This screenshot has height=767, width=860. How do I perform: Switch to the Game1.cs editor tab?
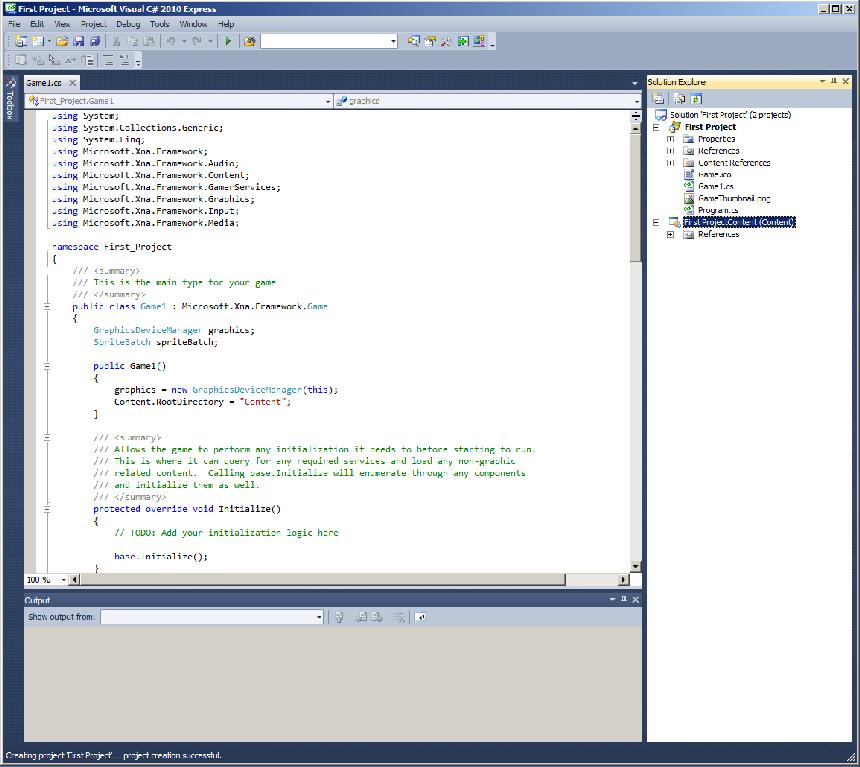click(x=44, y=83)
